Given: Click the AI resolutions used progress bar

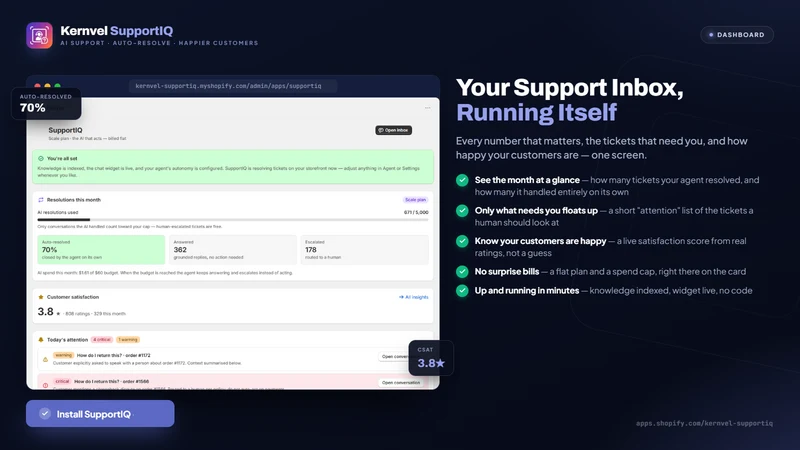Looking at the screenshot, I should point(233,219).
